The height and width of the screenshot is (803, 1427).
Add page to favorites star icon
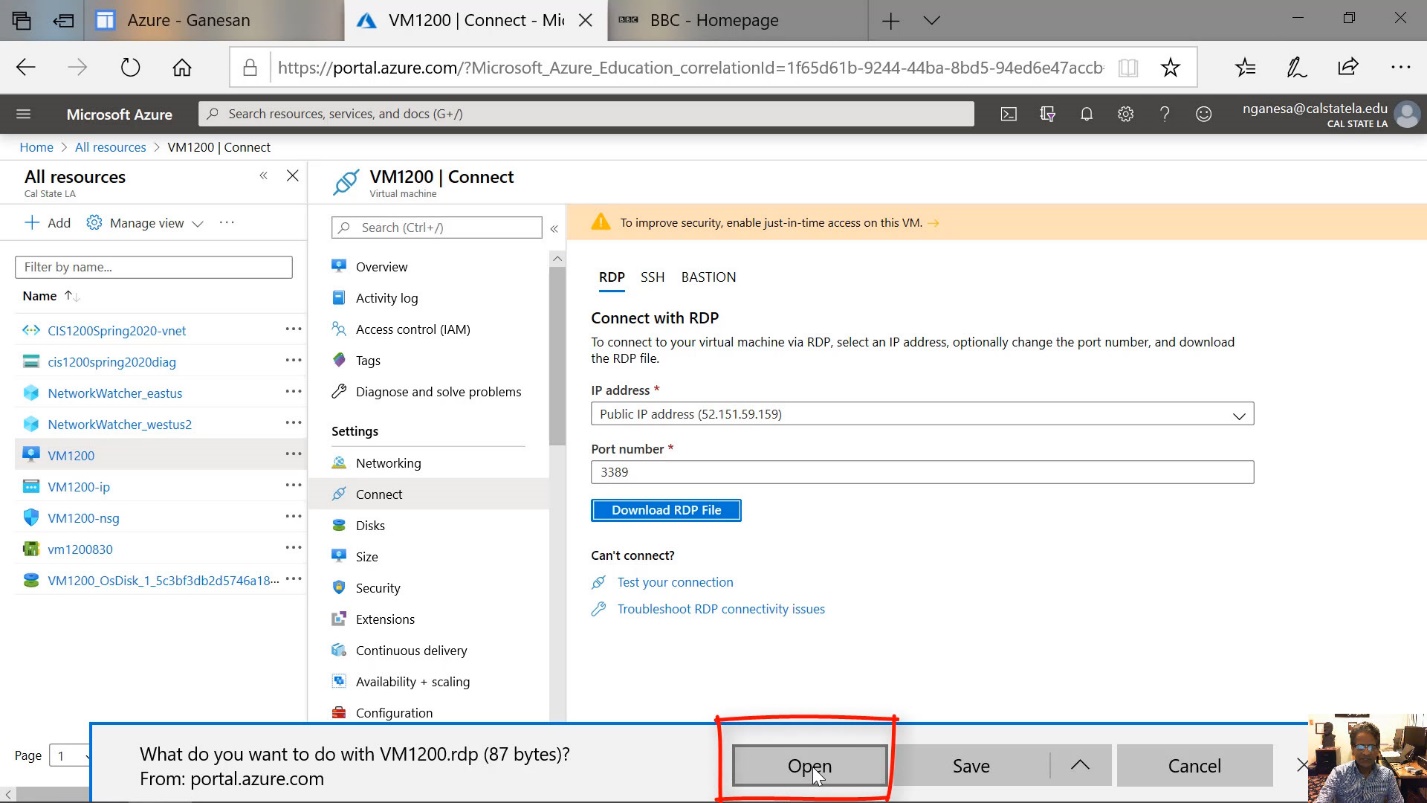click(x=1170, y=67)
